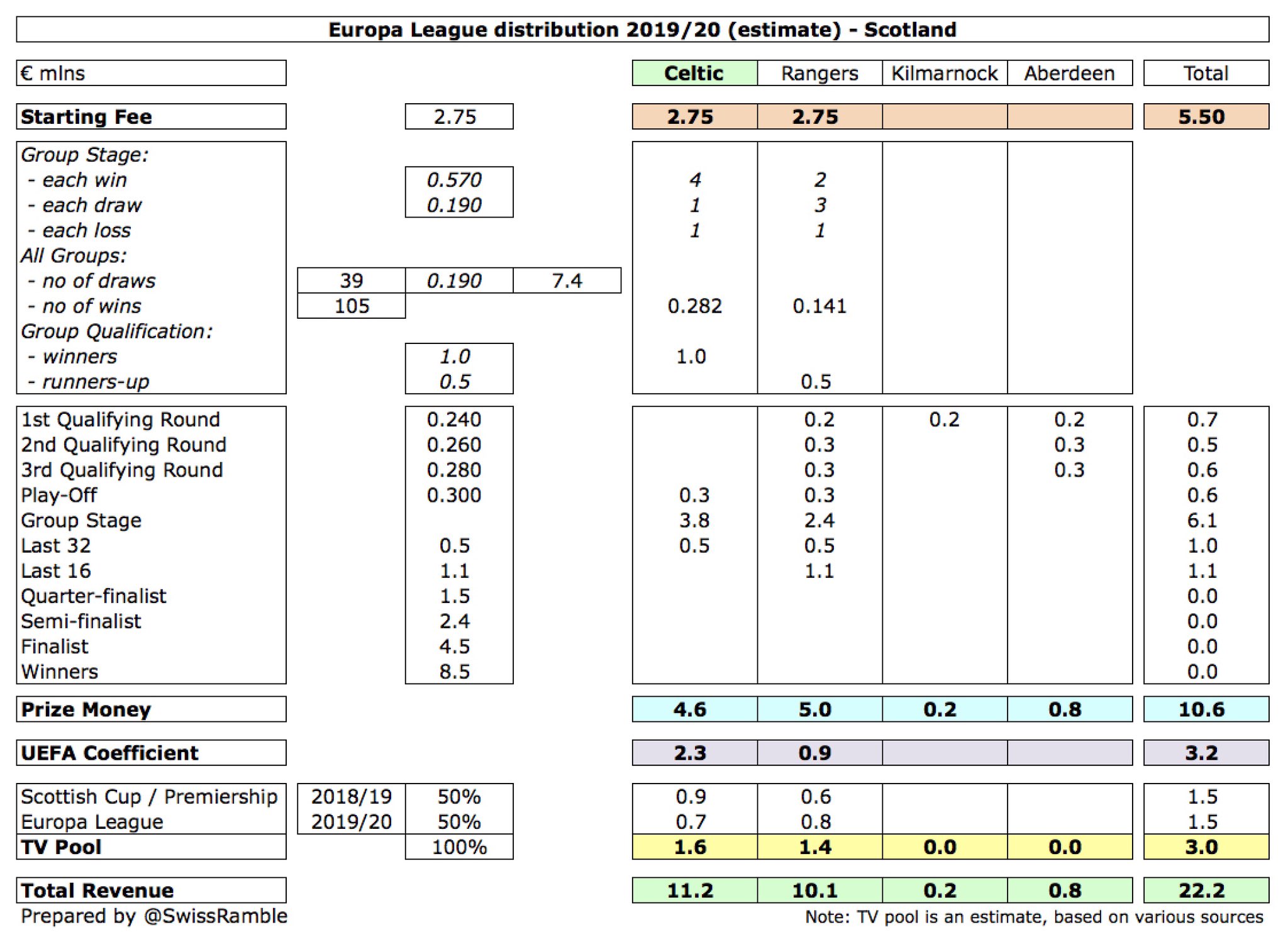1288x932 pixels.
Task: Select Rangers' Total Revenue '10.1' cell
Action: [x=819, y=890]
